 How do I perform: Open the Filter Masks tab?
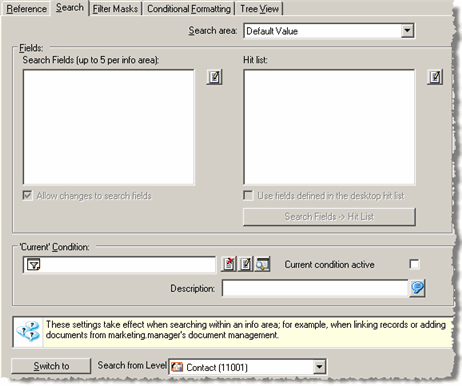coord(115,9)
